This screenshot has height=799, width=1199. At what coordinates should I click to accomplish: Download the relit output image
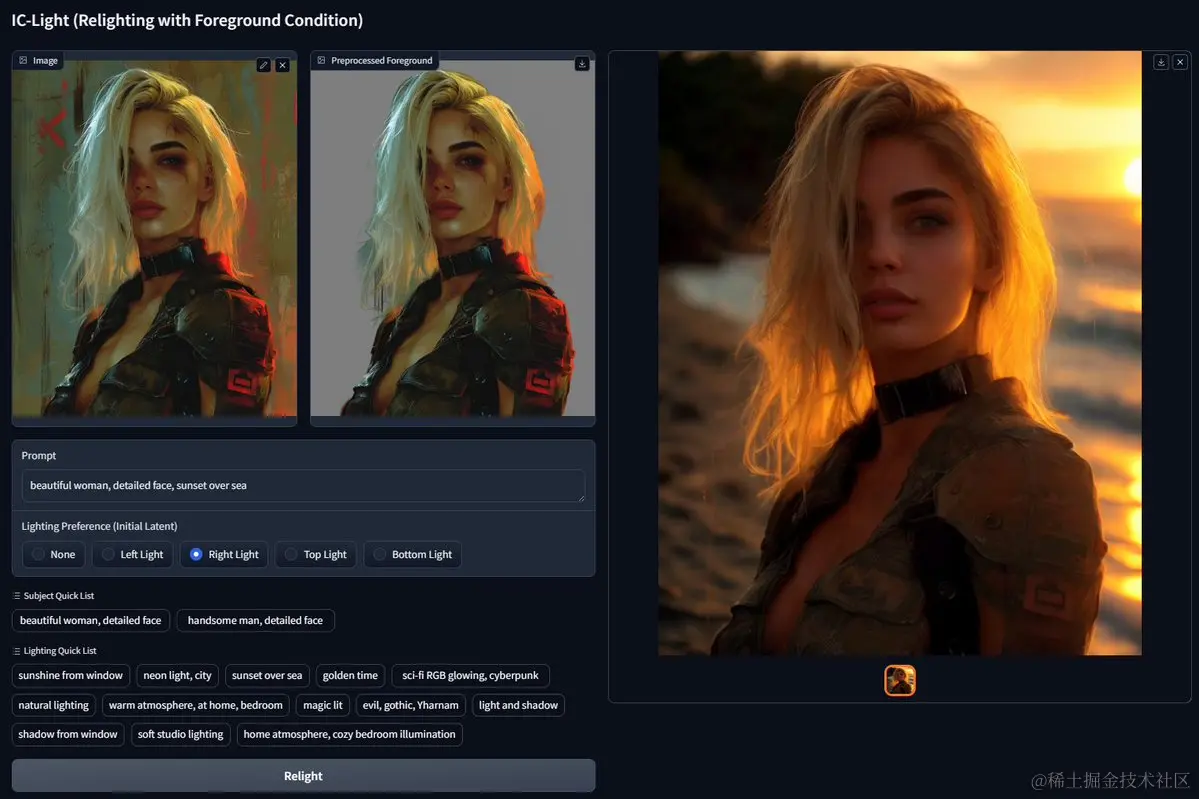(x=1161, y=62)
